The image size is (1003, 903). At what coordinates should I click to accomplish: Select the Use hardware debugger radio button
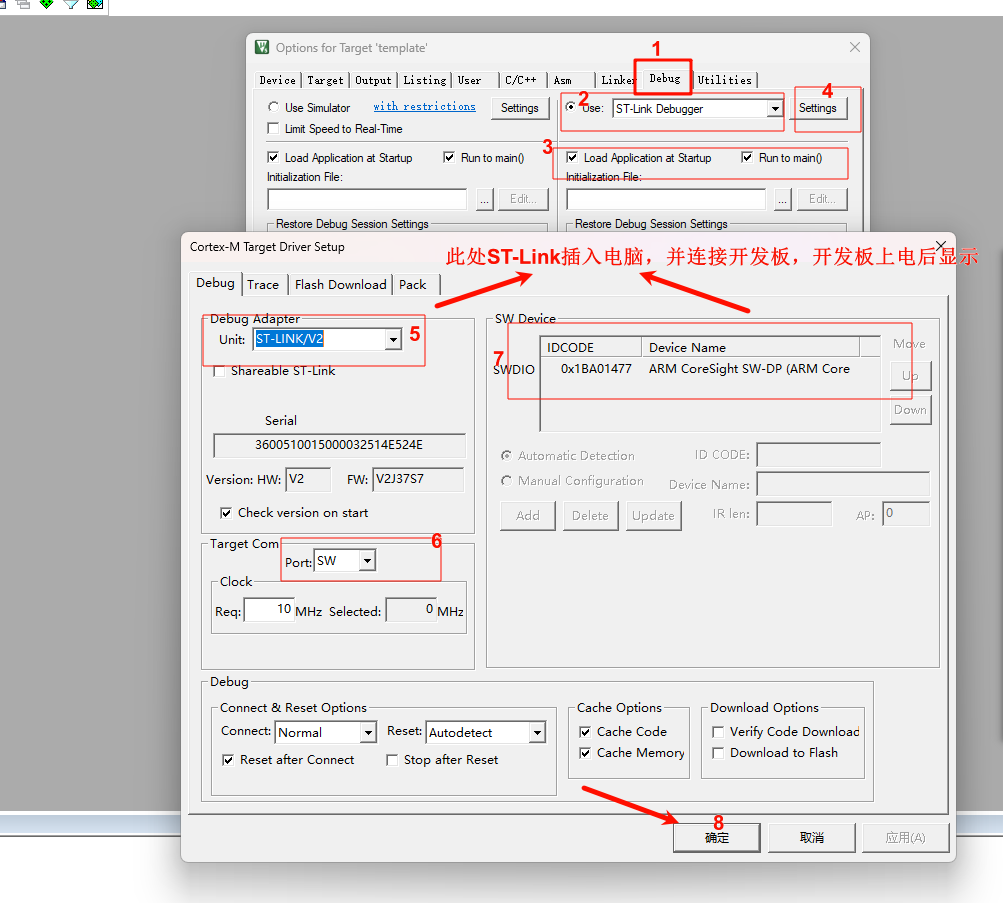[571, 107]
